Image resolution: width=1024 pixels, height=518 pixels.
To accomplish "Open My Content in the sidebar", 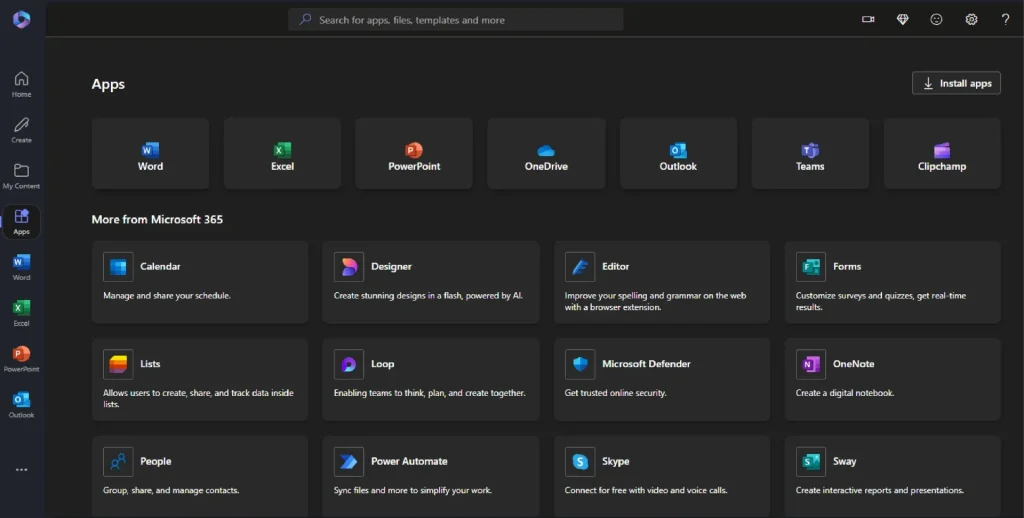I will pyautogui.click(x=22, y=176).
